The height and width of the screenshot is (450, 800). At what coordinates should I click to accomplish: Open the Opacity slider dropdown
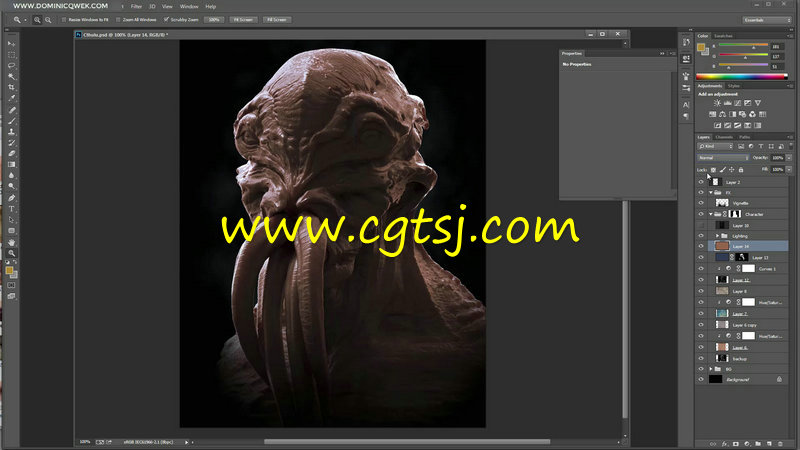point(789,158)
